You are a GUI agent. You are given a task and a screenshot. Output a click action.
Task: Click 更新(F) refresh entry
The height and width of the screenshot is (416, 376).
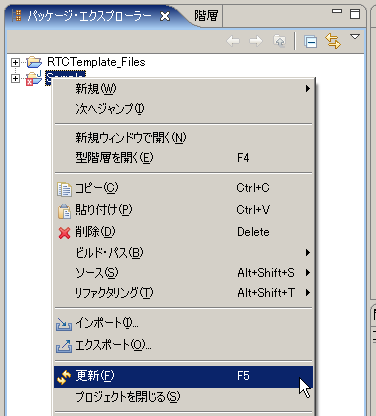pos(183,376)
